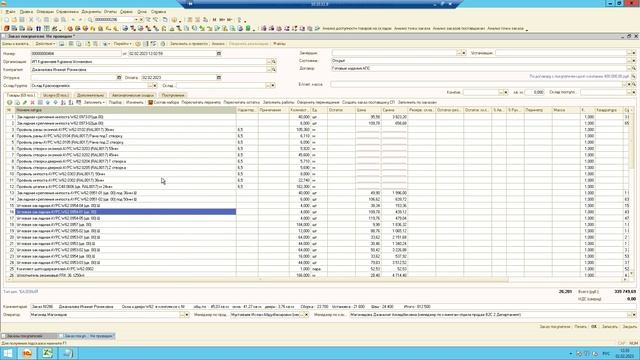Expand the Перейти dropdown menu

pos(122,44)
